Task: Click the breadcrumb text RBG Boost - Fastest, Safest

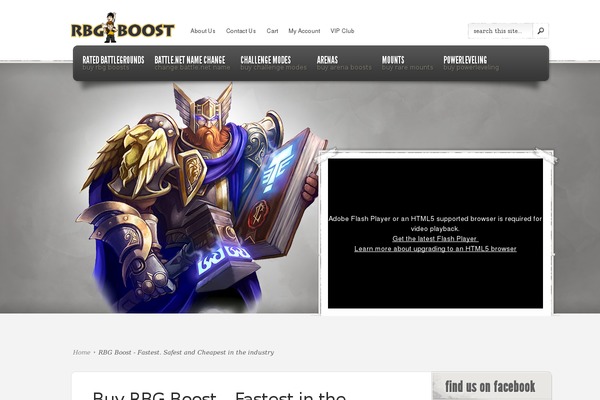Action: click(x=186, y=352)
